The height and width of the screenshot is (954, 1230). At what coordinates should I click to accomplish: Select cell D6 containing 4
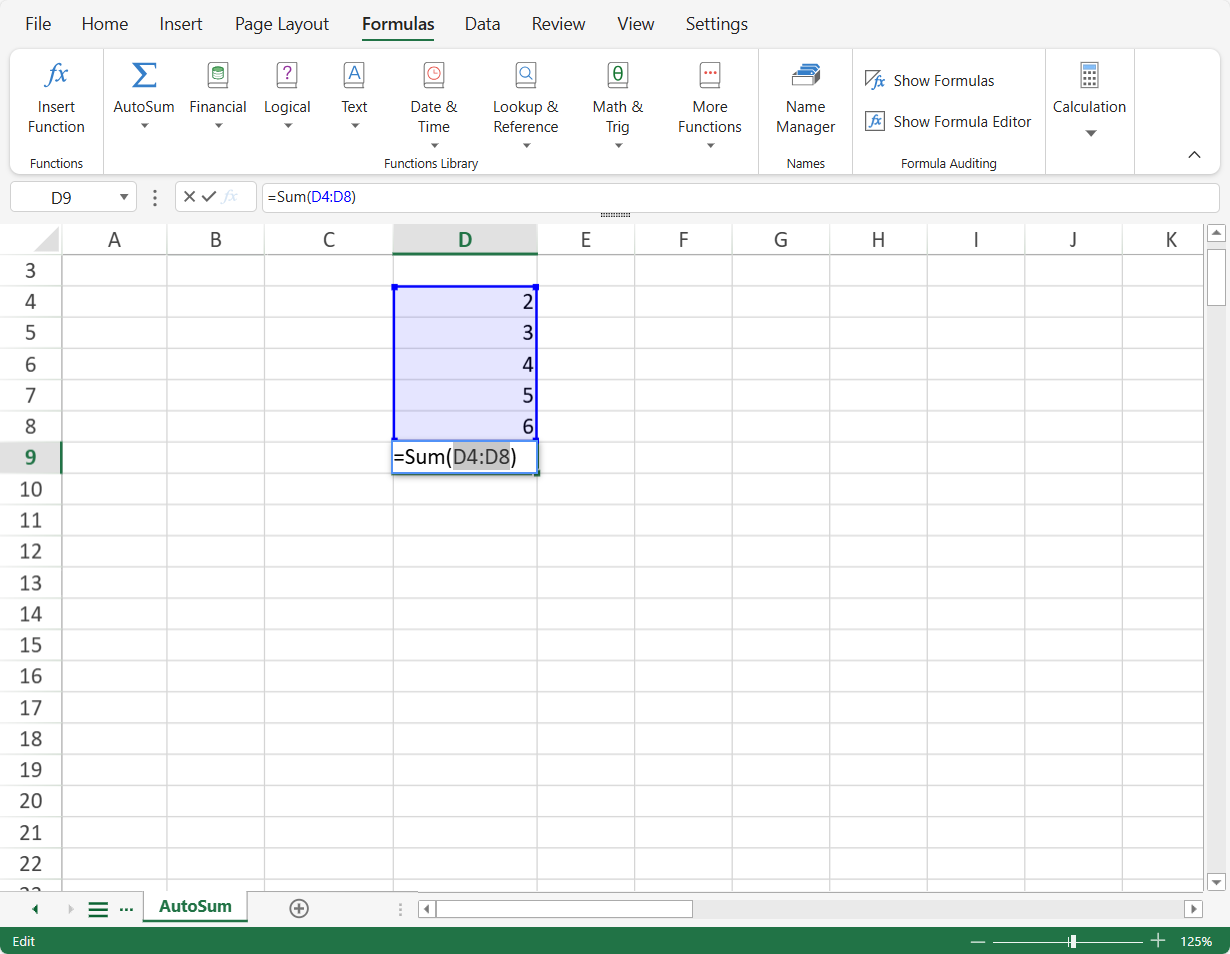tap(465, 365)
